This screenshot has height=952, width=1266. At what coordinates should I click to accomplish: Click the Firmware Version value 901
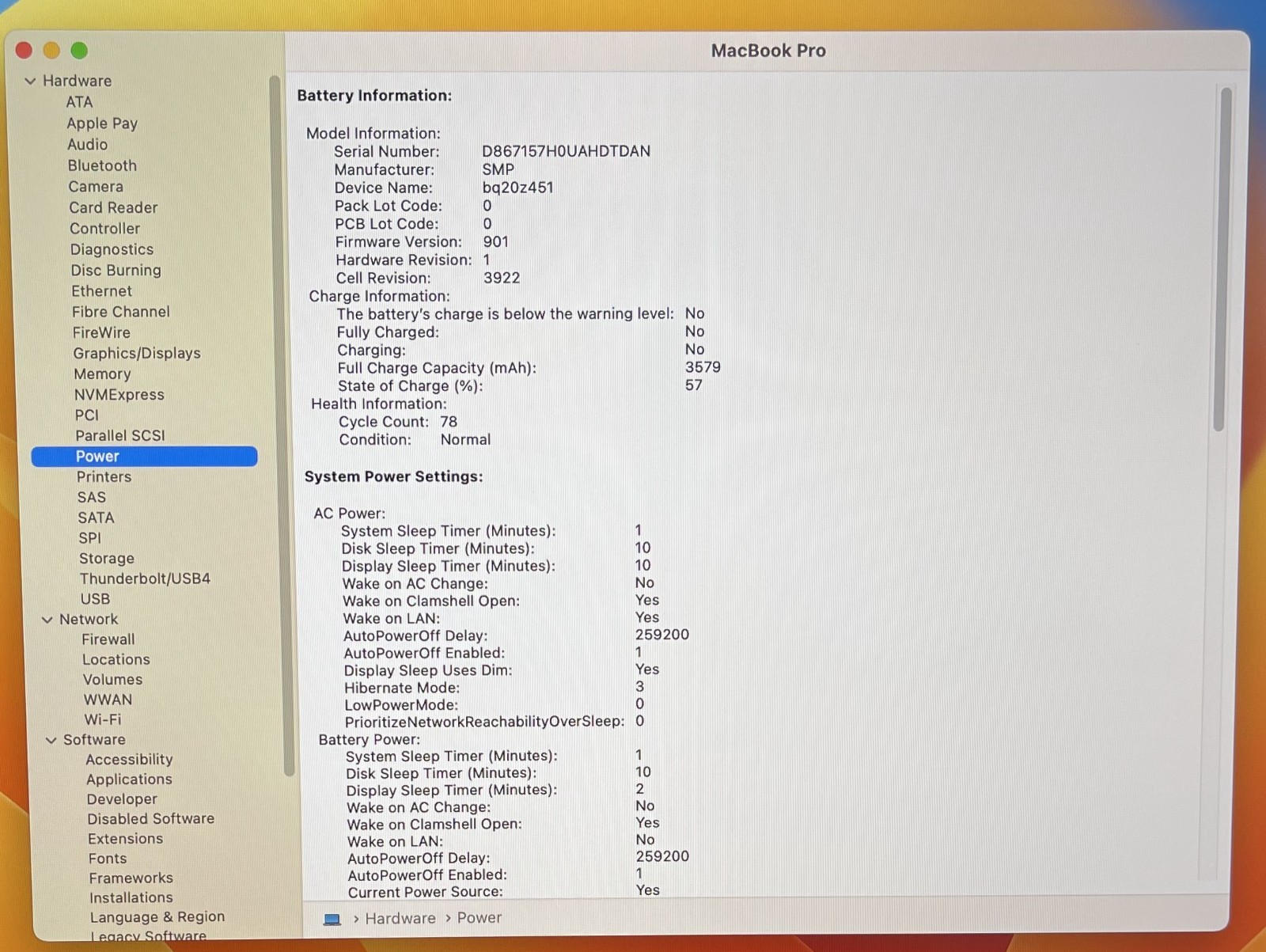pyautogui.click(x=496, y=242)
